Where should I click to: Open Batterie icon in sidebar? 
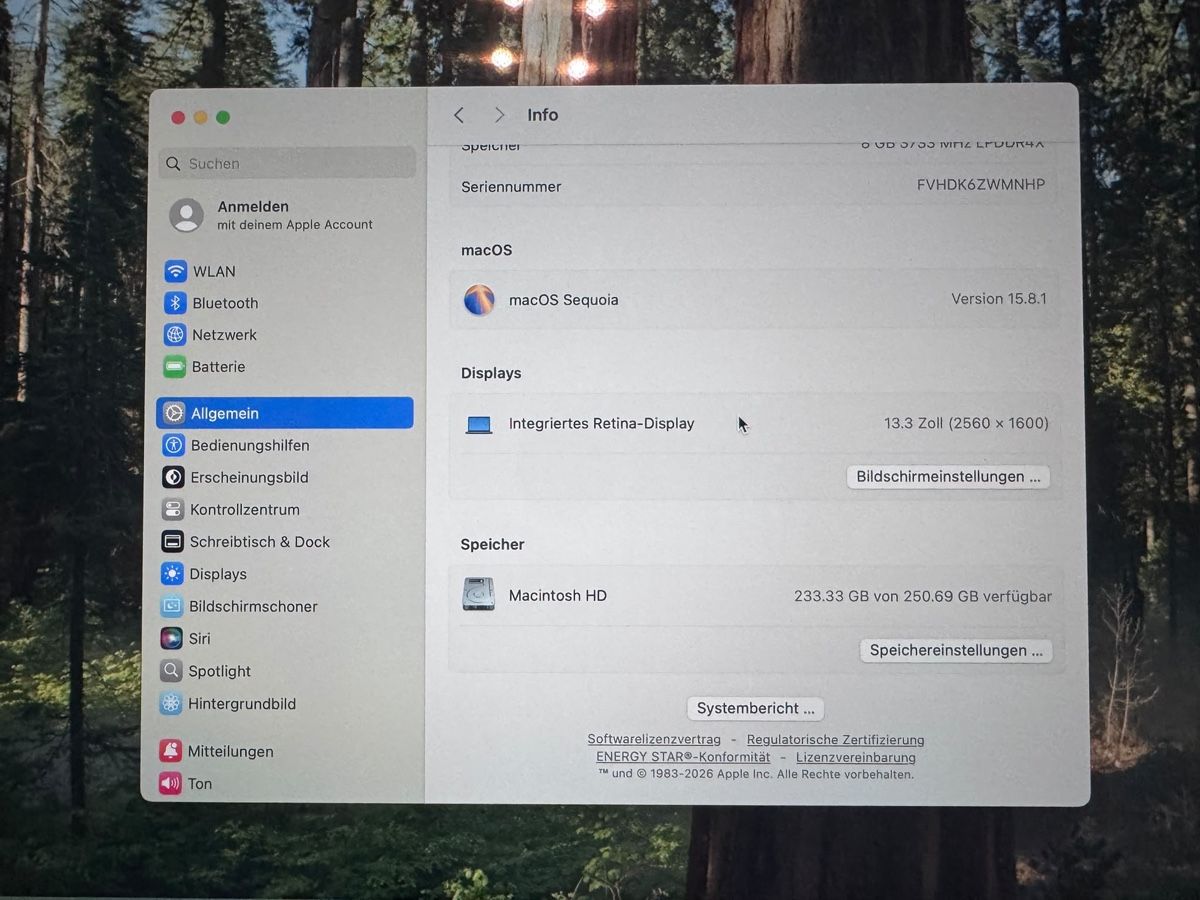coord(175,367)
